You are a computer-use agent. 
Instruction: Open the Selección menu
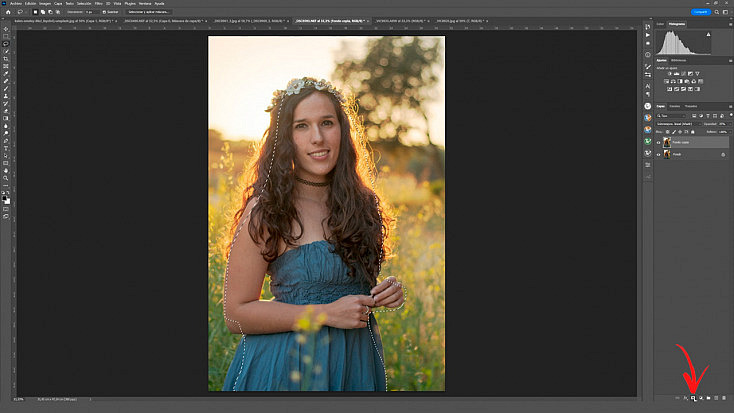(x=84, y=3)
